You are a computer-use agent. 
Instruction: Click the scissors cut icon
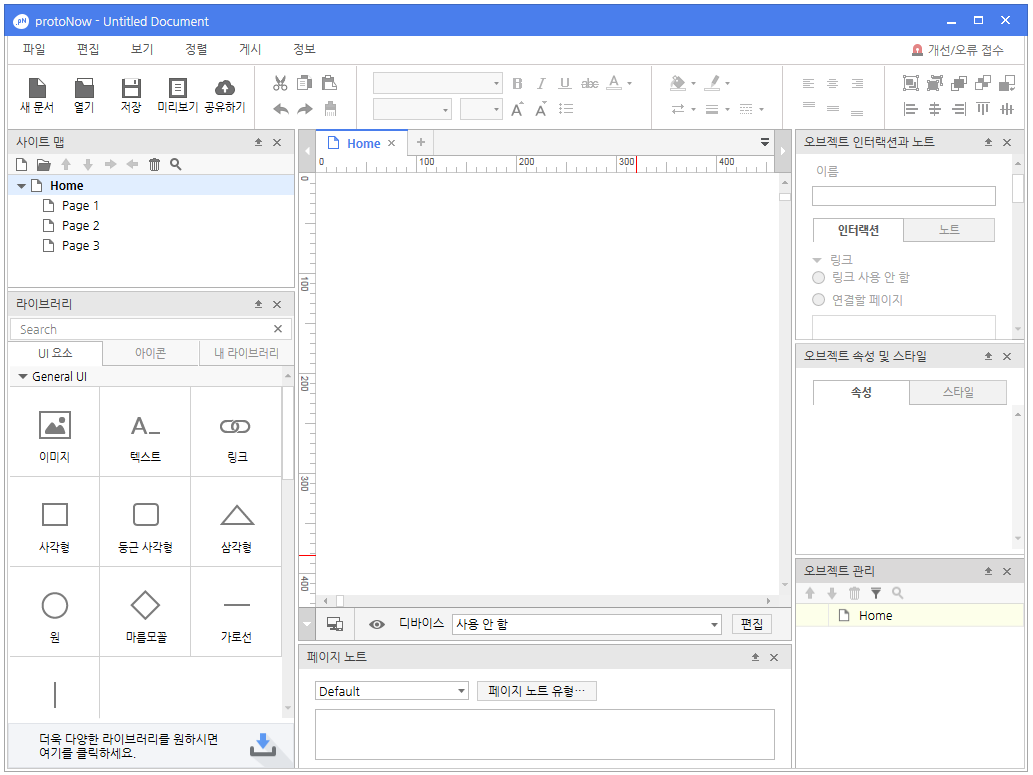coord(280,83)
